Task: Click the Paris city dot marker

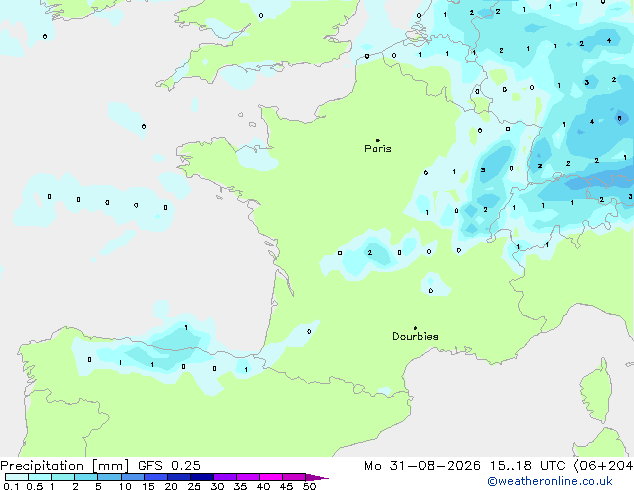Action: coord(378,140)
